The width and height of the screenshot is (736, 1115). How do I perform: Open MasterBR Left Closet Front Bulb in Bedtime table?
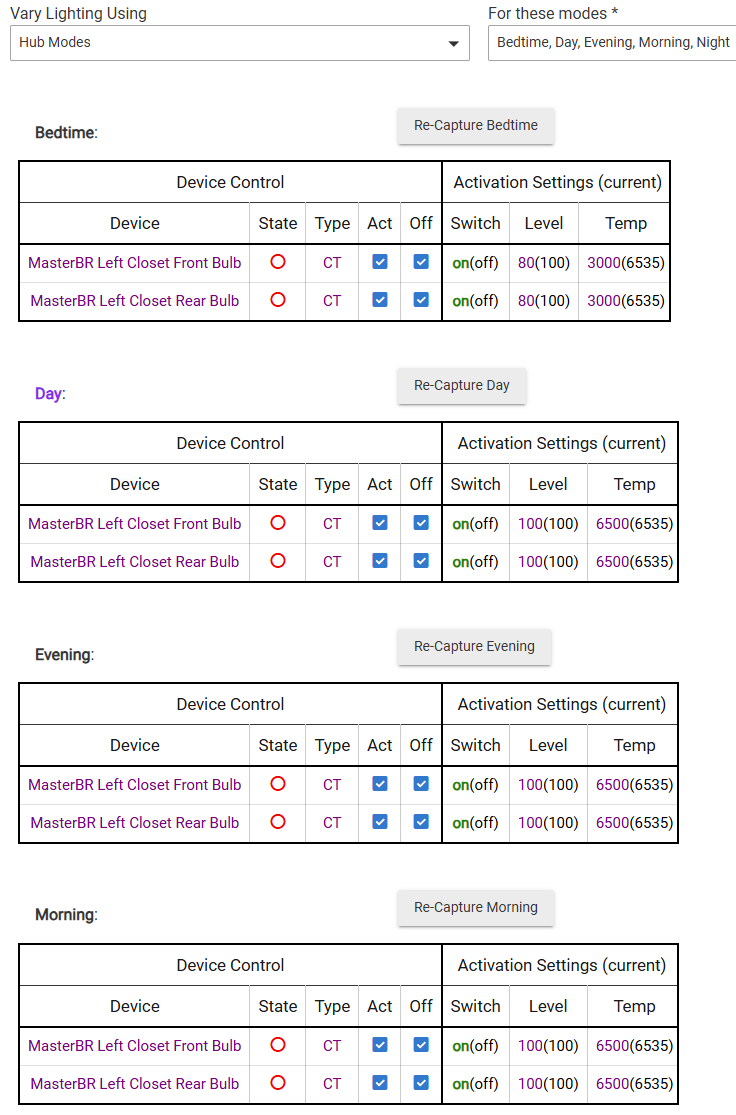(x=134, y=262)
